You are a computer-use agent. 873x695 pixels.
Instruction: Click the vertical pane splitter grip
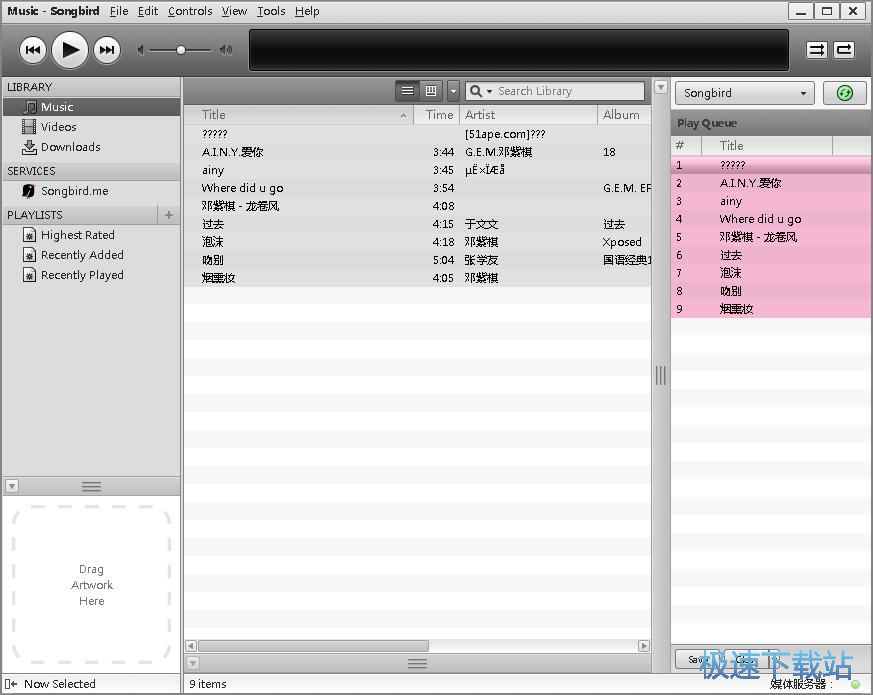(x=661, y=375)
